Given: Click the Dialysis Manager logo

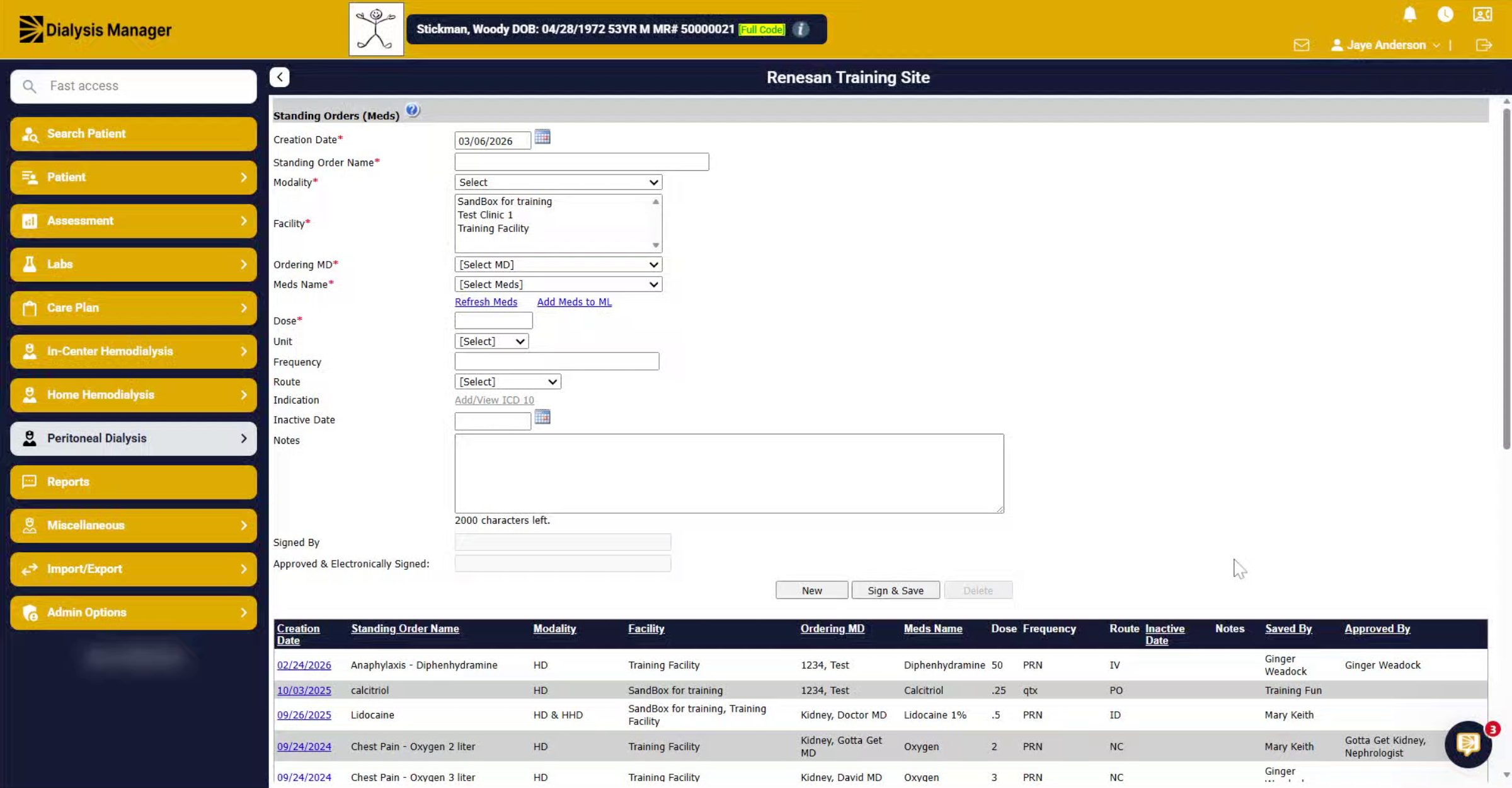Looking at the screenshot, I should pyautogui.click(x=95, y=30).
